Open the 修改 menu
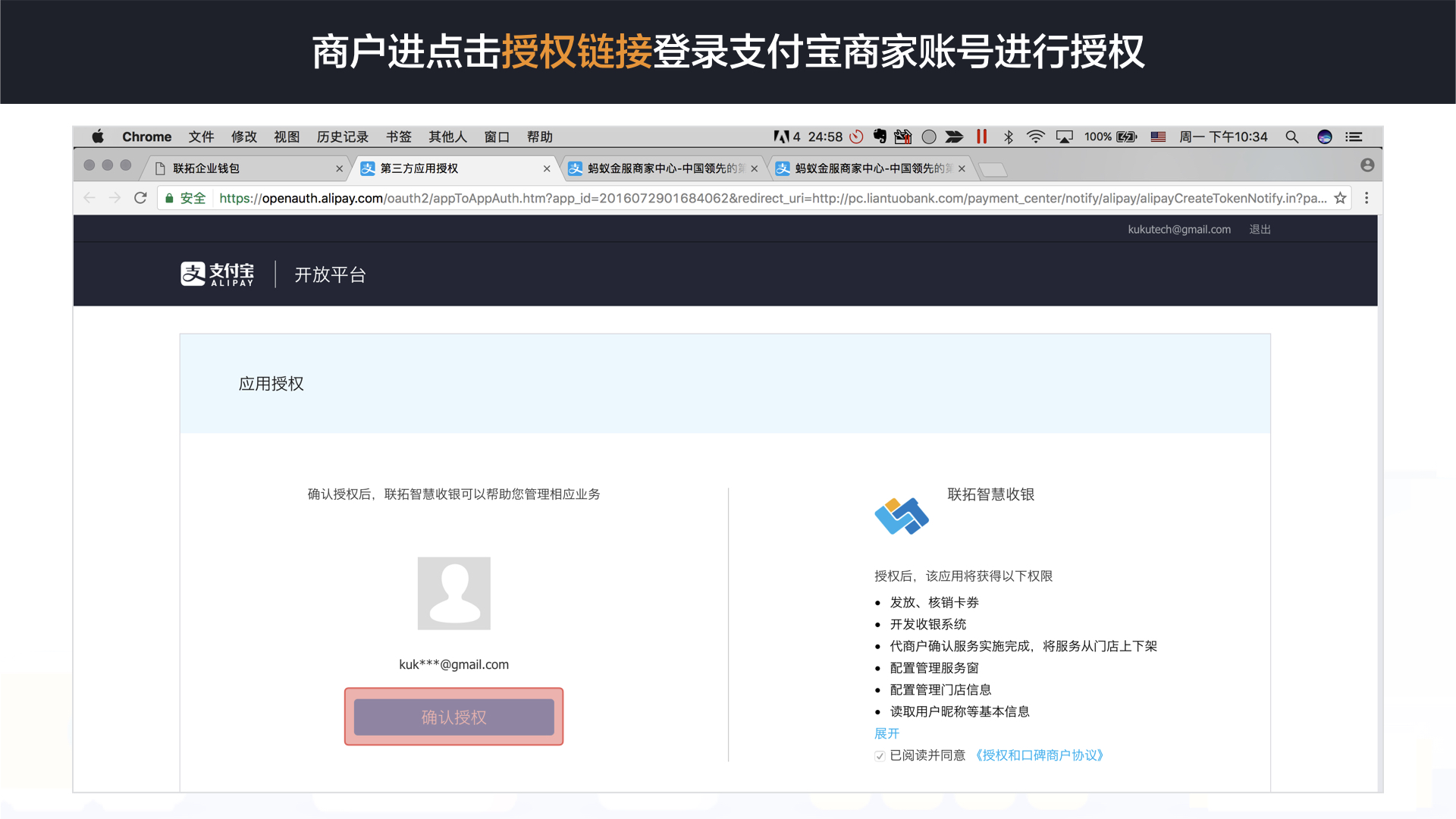The width and height of the screenshot is (1456, 819). 244,136
